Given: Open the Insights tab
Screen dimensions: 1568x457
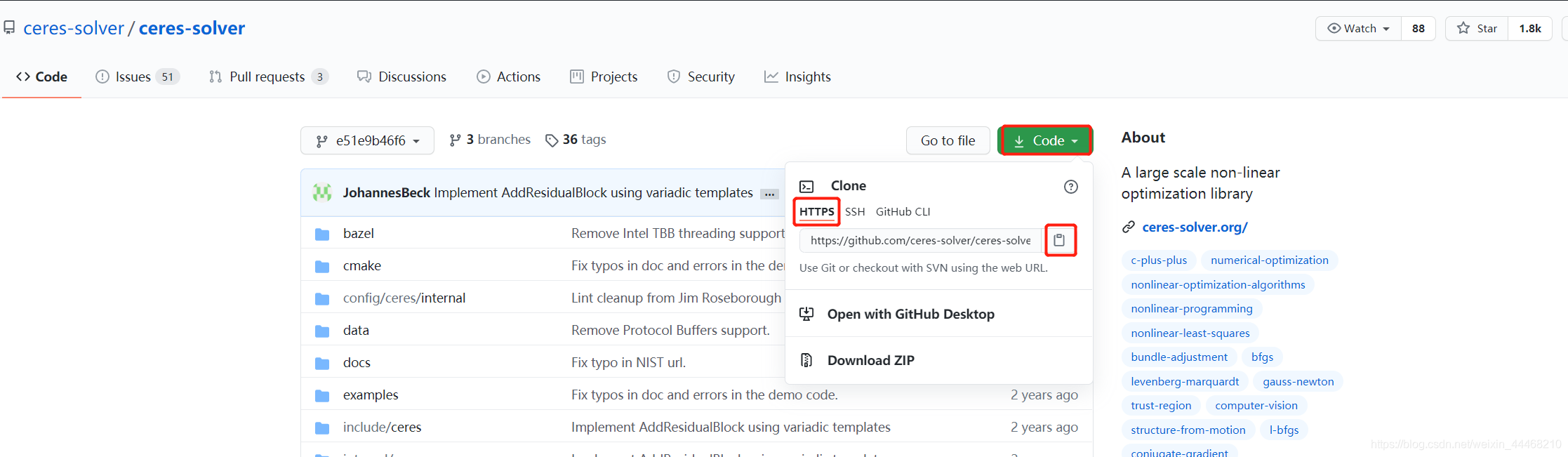Looking at the screenshot, I should tap(797, 77).
